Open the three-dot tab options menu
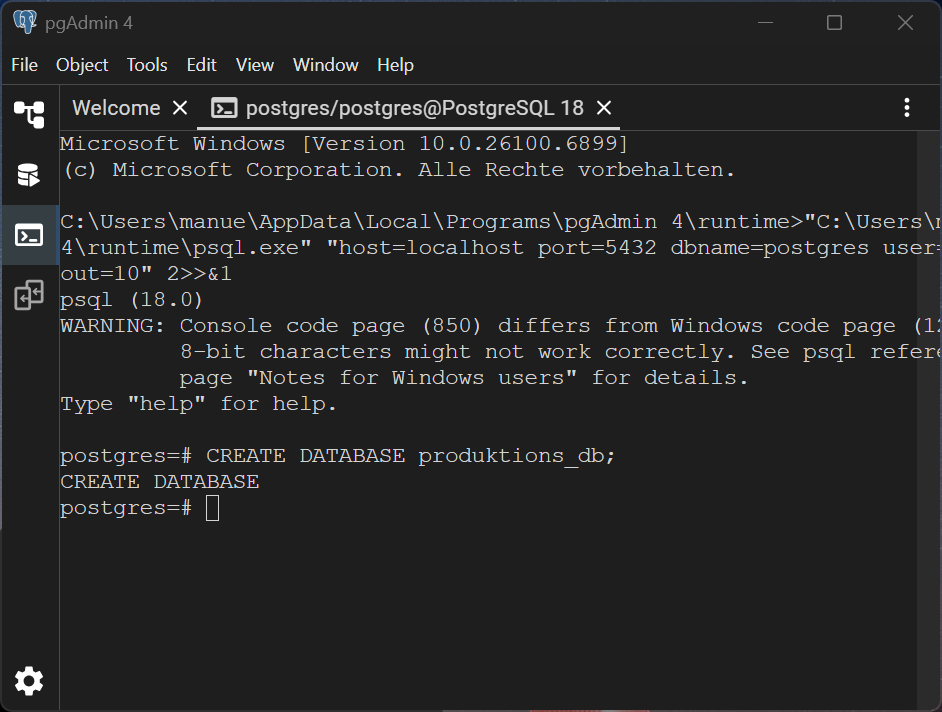 click(x=906, y=108)
